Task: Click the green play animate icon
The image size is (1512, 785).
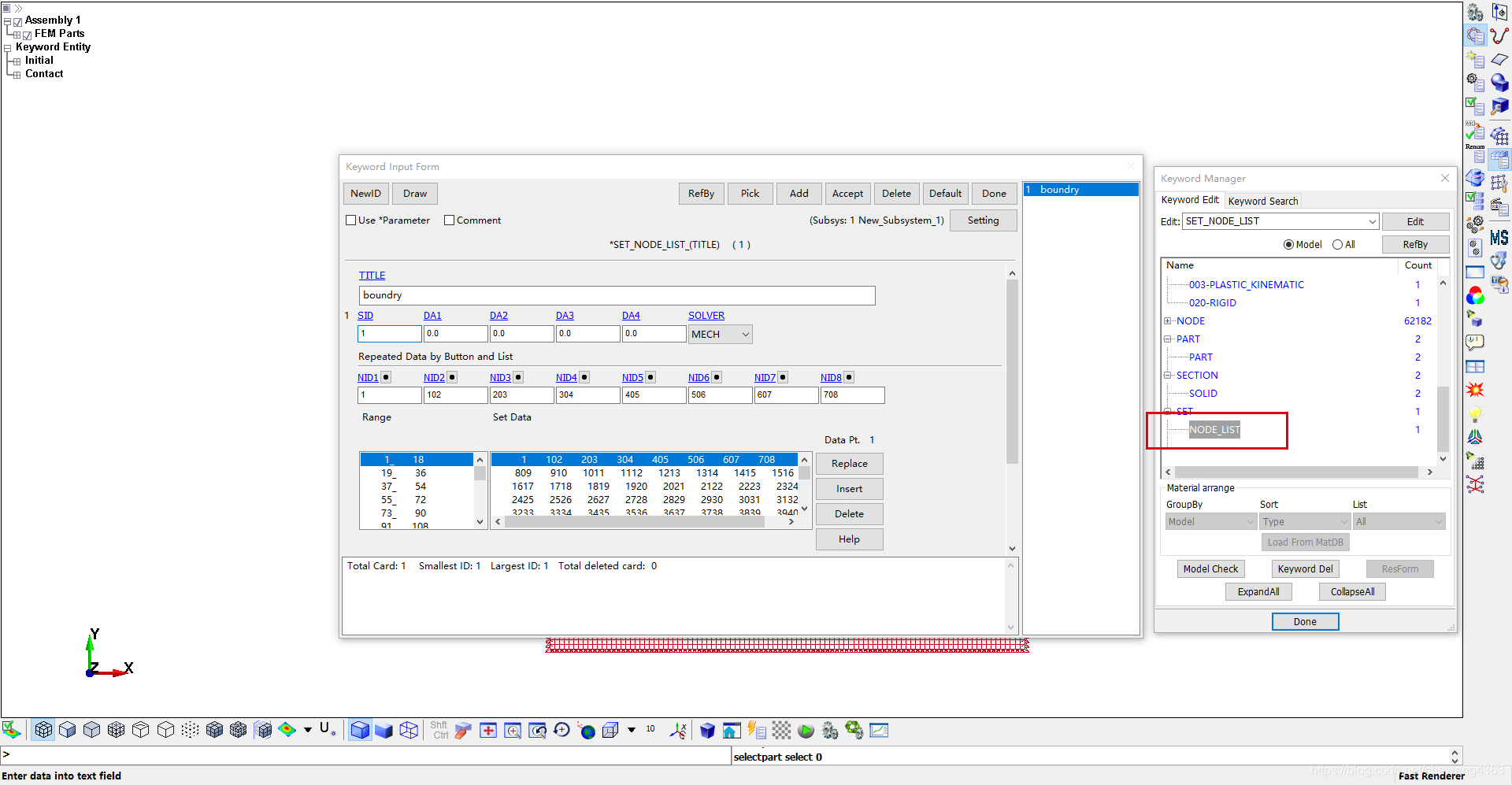Action: [x=806, y=730]
